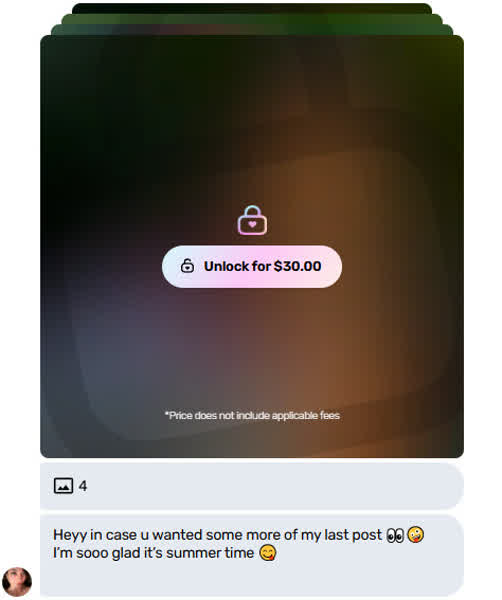Image resolution: width=502 pixels, height=600 pixels.
Task: Select the second stacked card behind preview
Action: (x=252, y=30)
